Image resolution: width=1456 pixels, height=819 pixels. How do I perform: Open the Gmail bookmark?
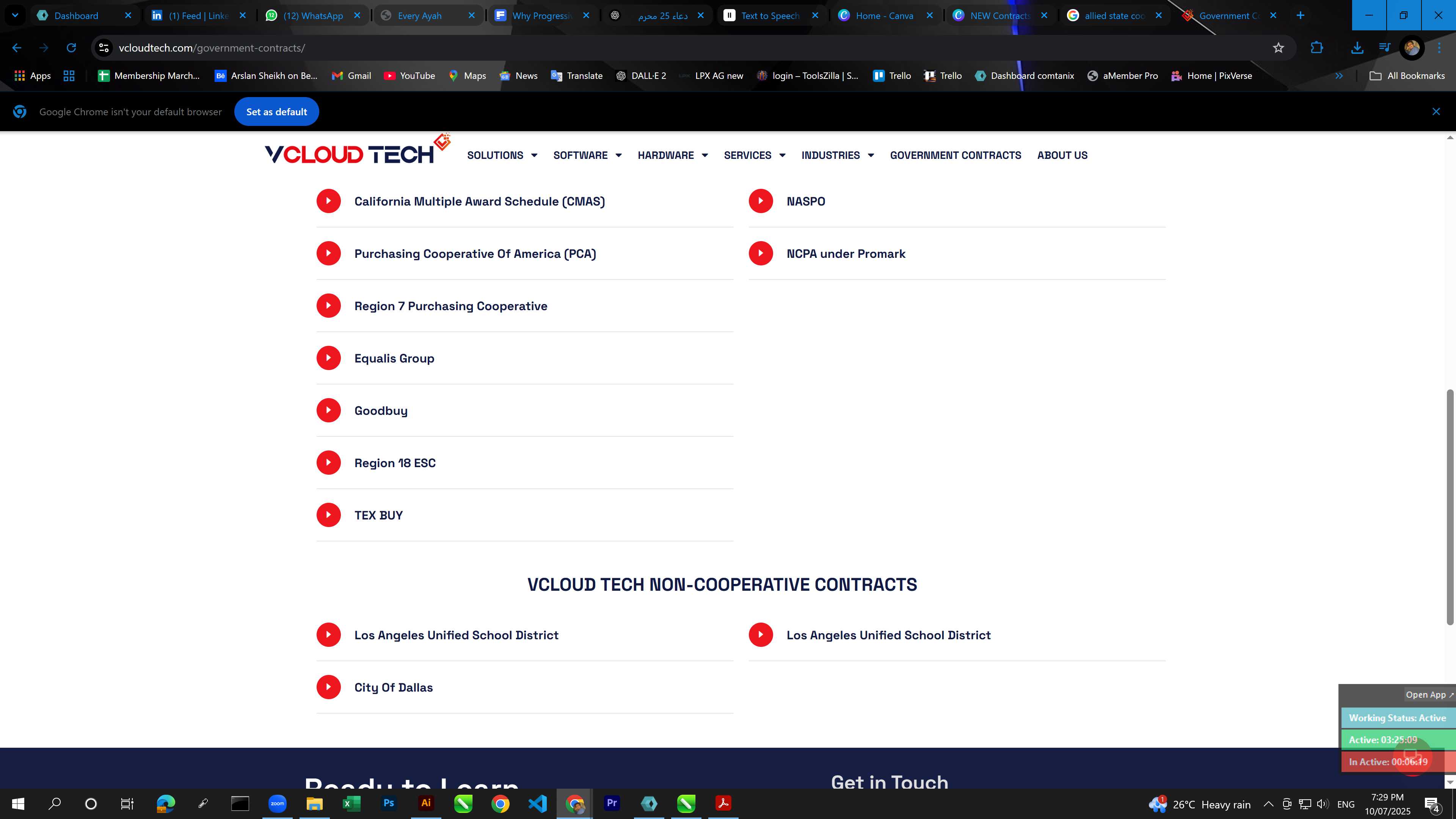[x=351, y=76]
